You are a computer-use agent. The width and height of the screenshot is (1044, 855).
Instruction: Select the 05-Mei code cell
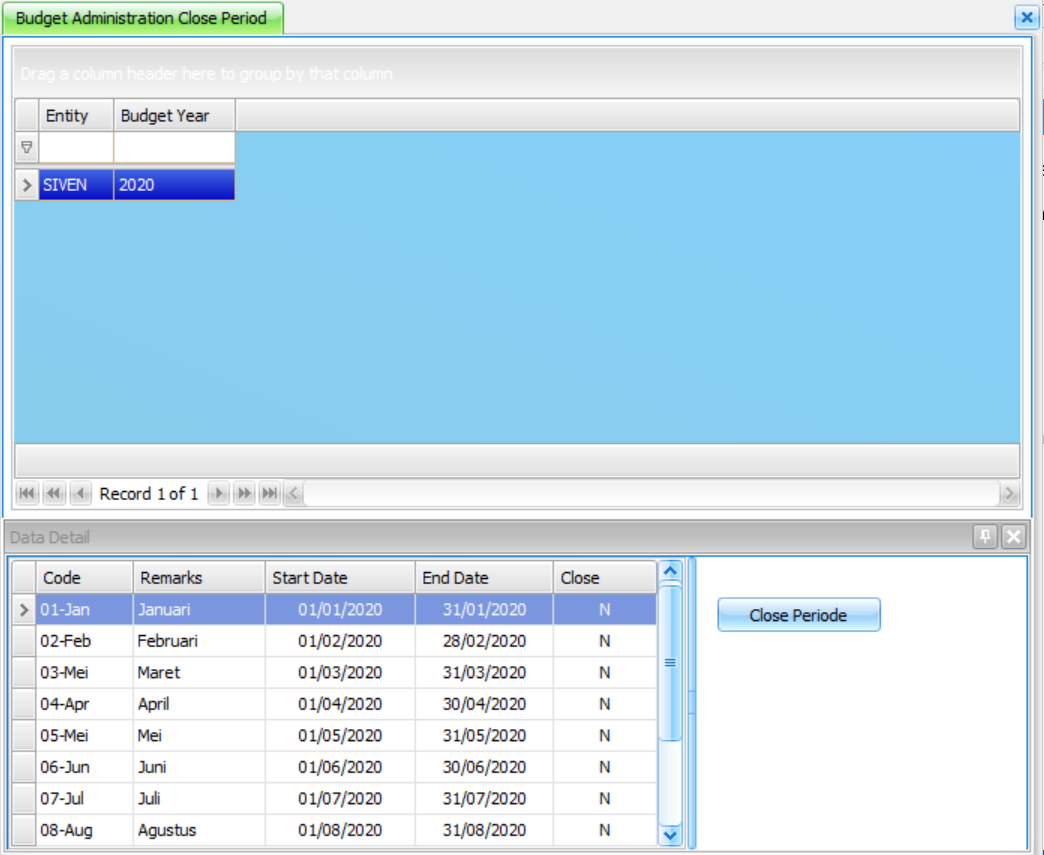85,735
